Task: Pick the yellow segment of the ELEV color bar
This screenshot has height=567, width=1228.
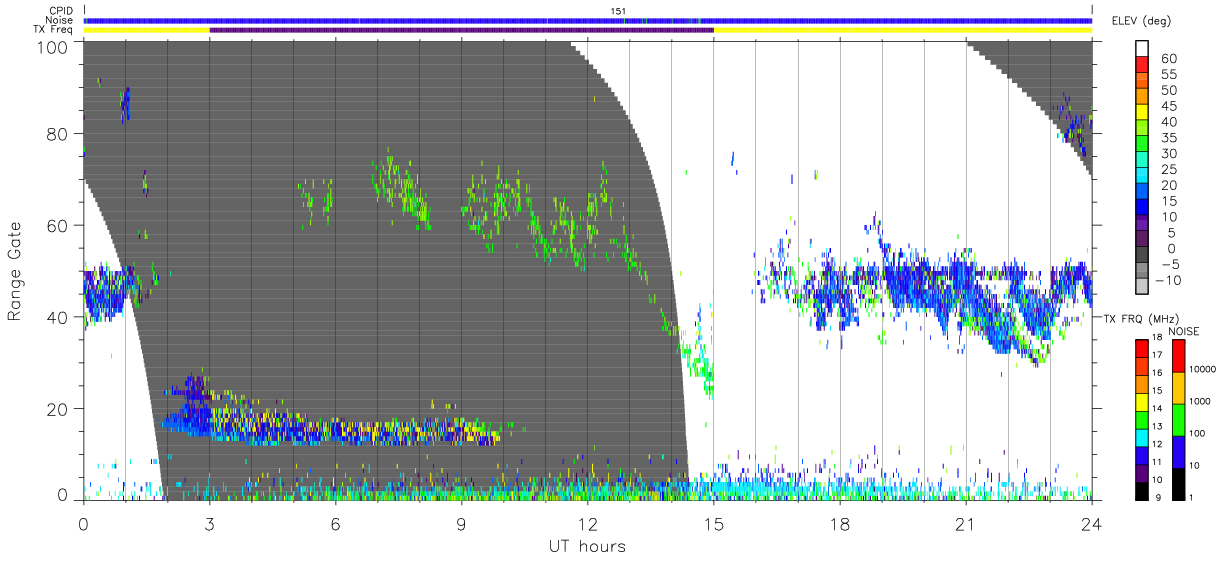Action: 1142,113
